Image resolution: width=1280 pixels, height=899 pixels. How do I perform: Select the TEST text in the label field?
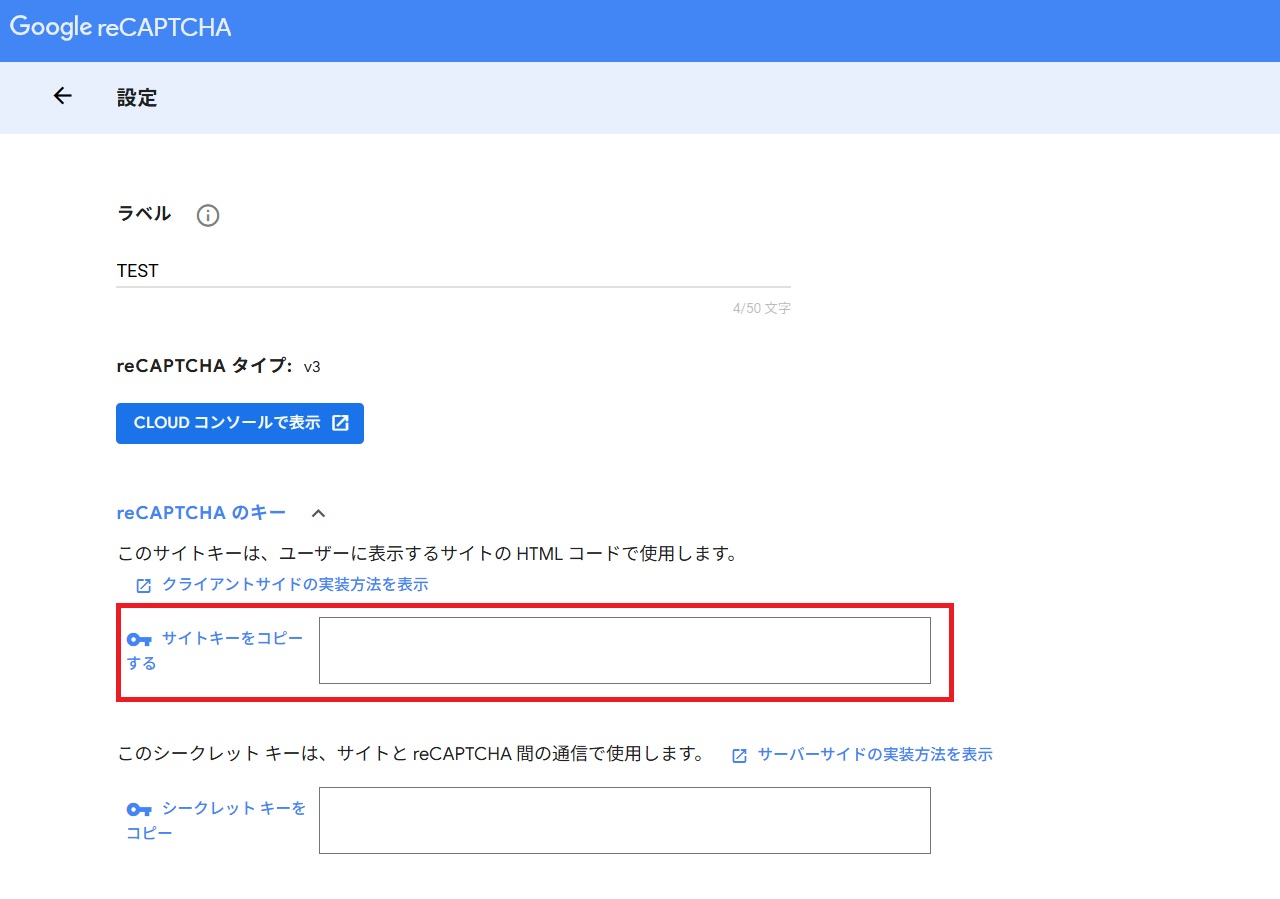(139, 270)
